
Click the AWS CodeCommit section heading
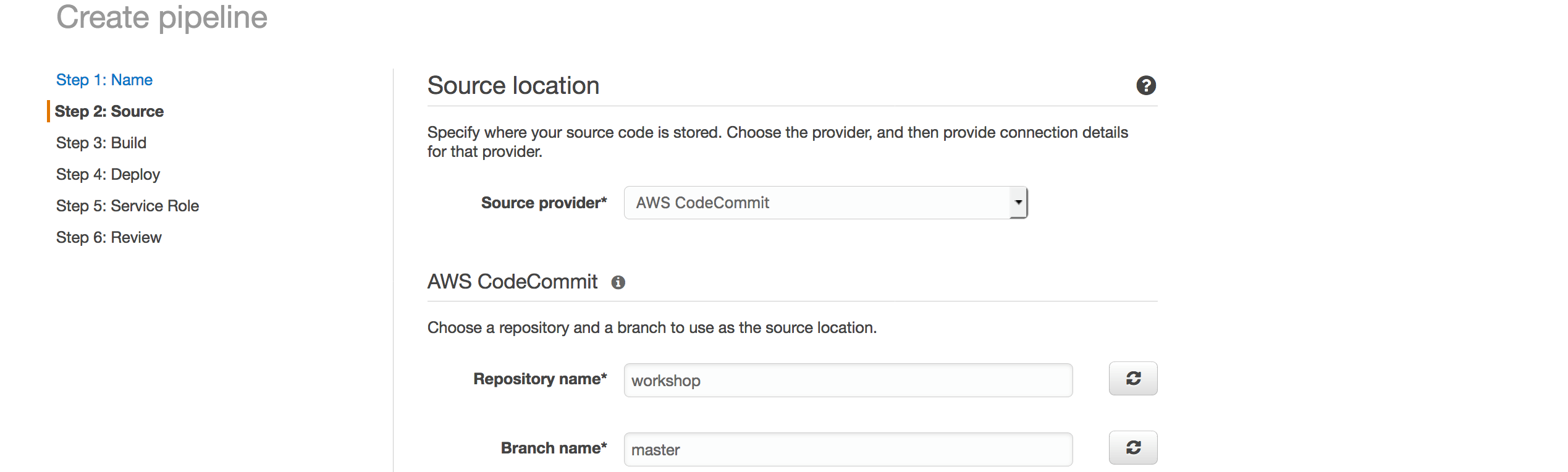(x=512, y=282)
